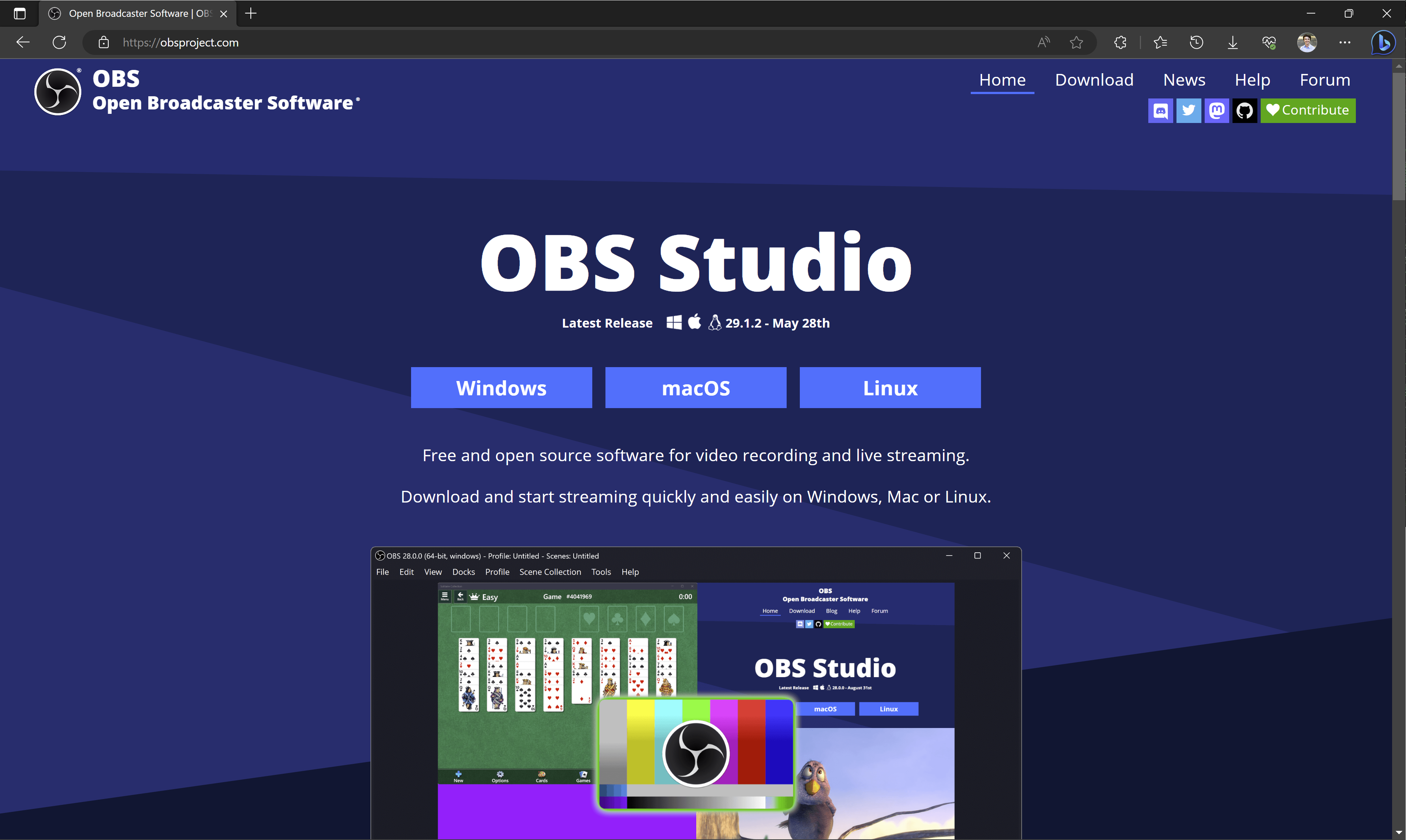Click the Mastodon icon in the navigation
The image size is (1406, 840).
pyautogui.click(x=1216, y=111)
